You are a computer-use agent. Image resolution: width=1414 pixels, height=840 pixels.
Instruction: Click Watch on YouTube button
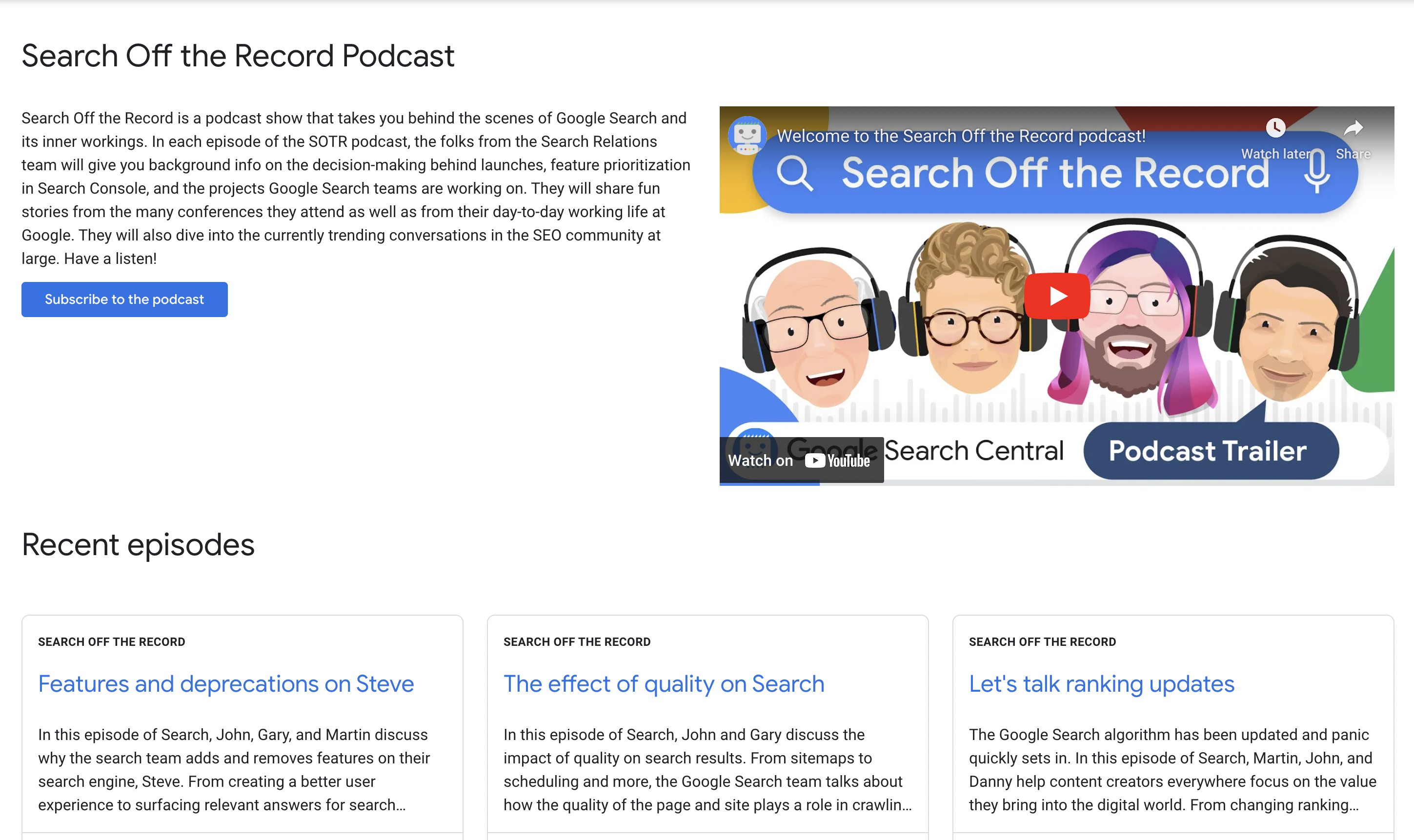pos(801,460)
